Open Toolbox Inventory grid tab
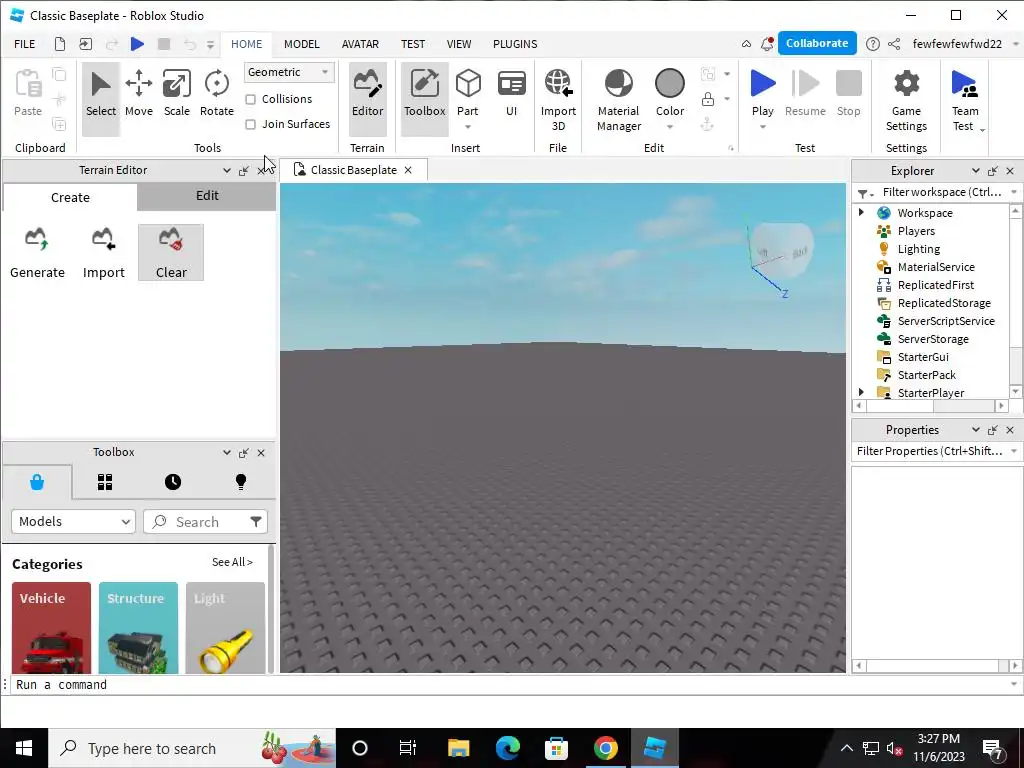The width and height of the screenshot is (1024, 768). 104,482
